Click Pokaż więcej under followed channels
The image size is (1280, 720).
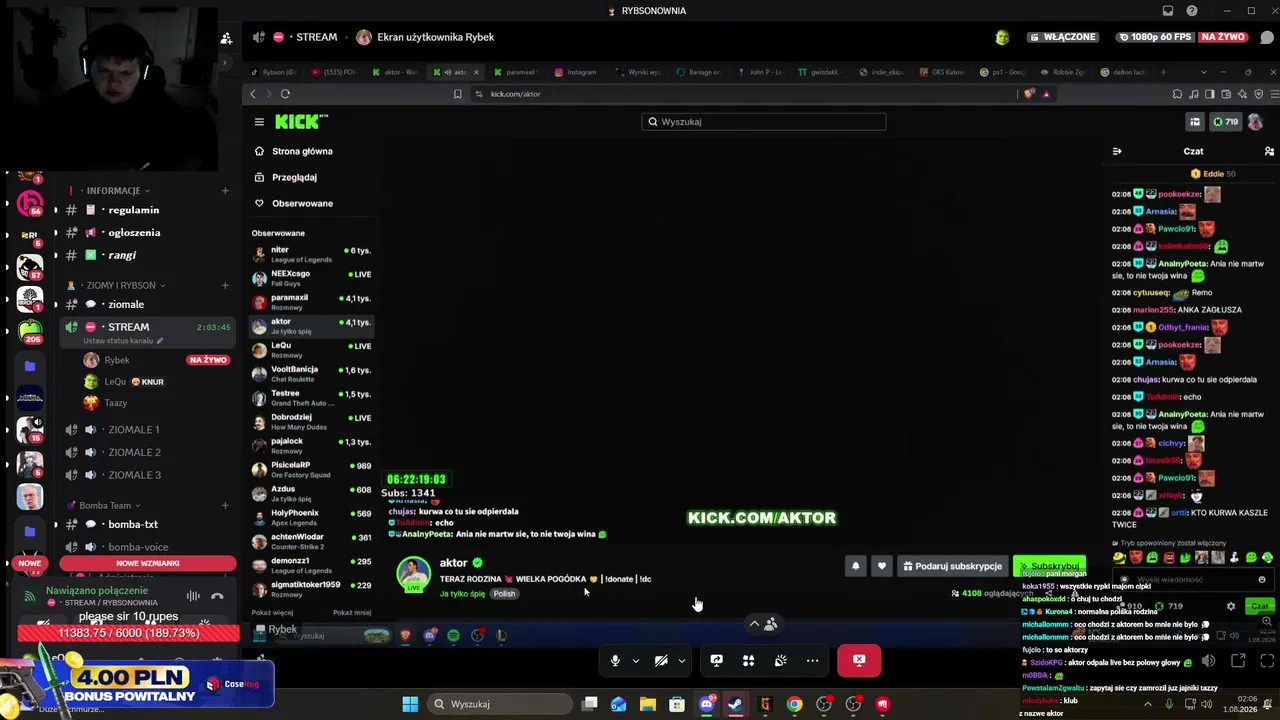(x=273, y=612)
